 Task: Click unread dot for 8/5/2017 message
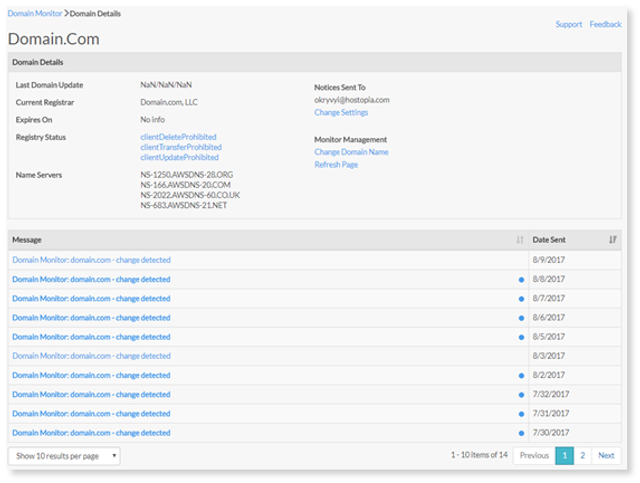tap(521, 337)
